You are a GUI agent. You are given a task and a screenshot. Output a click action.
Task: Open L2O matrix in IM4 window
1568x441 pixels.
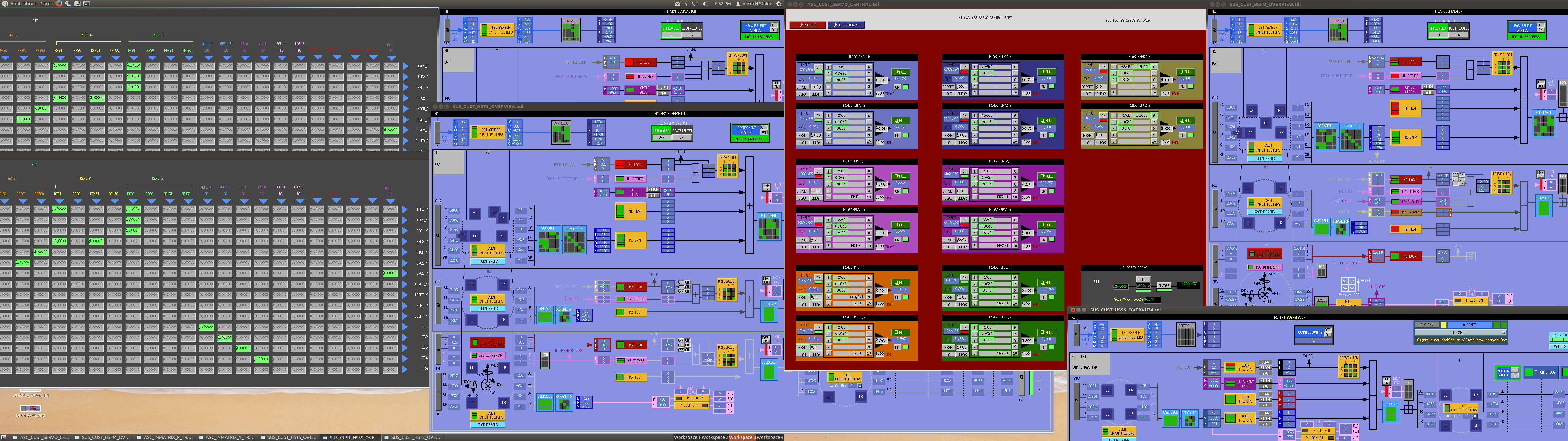(1408, 389)
